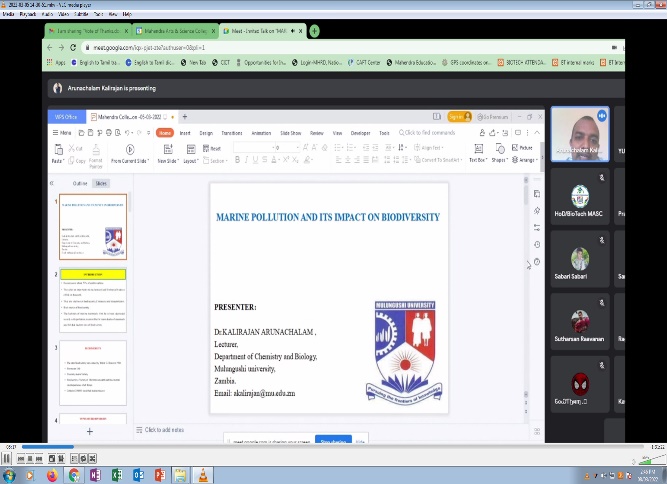Click the From Current Slide icon

(128, 150)
